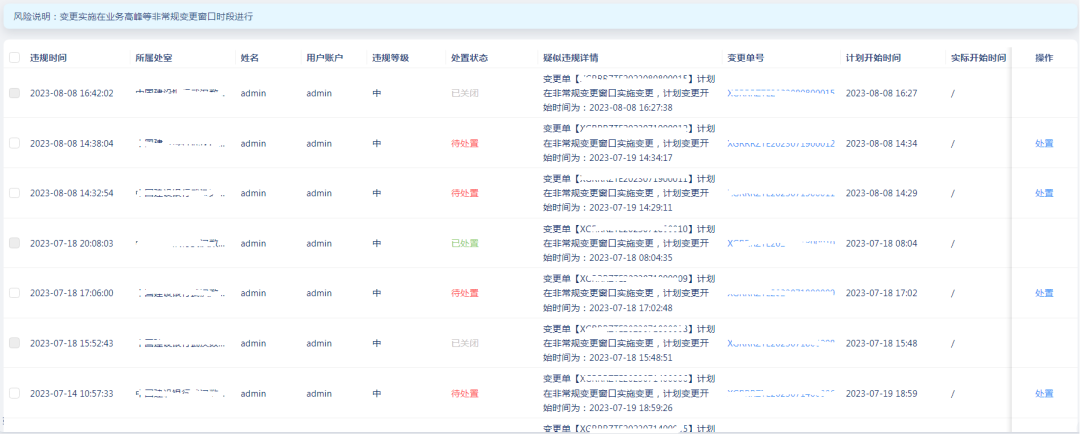
Task: Click the 疑似违规详情 column header
Action: pyautogui.click(x=570, y=59)
